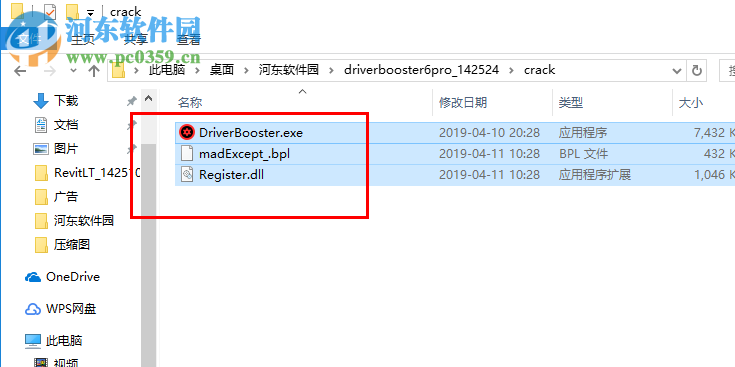Click the 应用程序扩展 type cell
Screen dimensions: 735x367
click(594, 175)
